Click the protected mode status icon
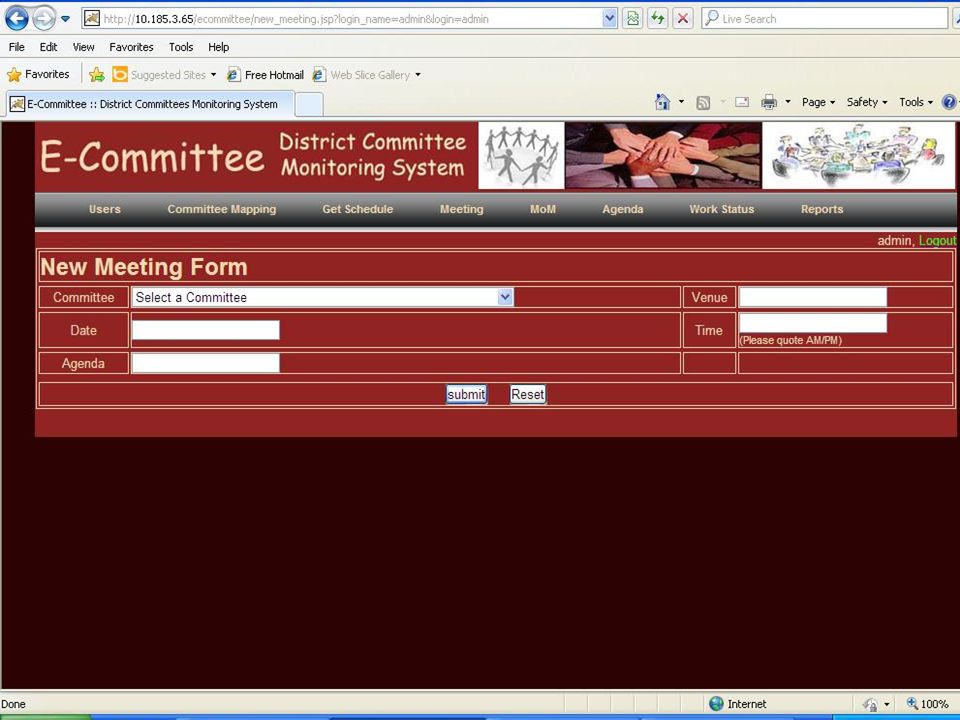Viewport: 960px width, 720px height. click(870, 704)
